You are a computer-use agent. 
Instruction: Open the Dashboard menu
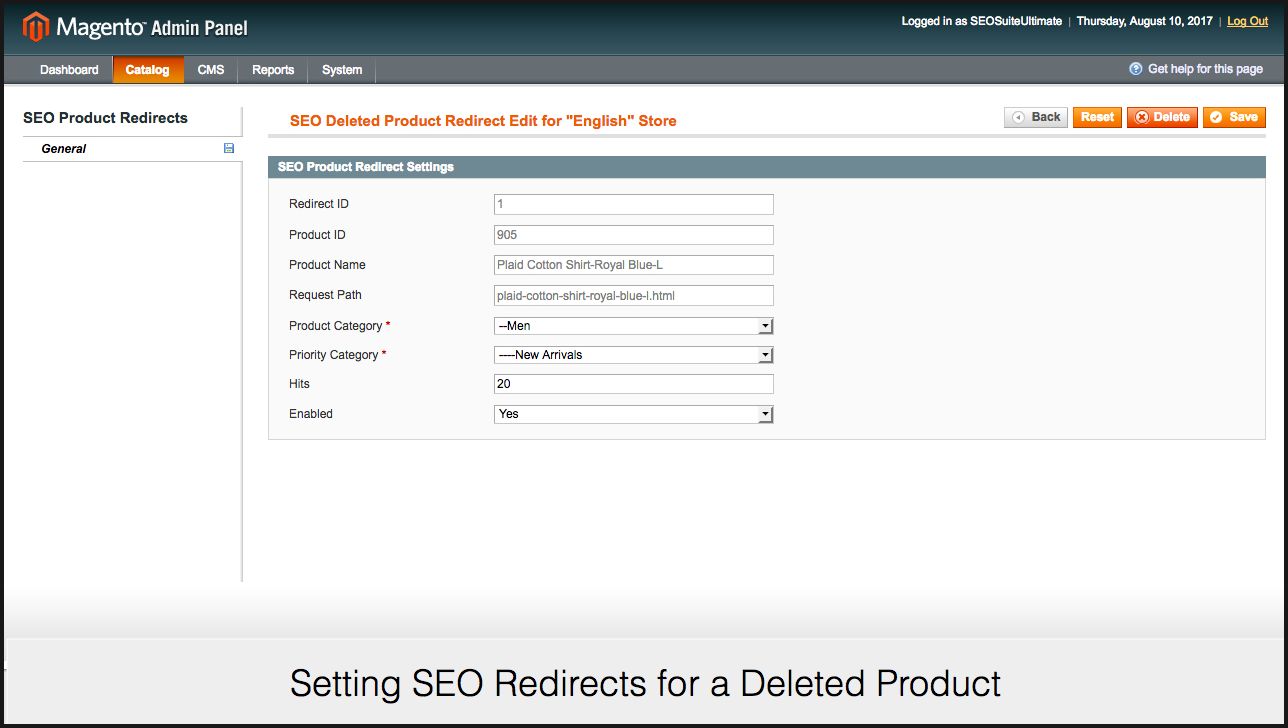[x=69, y=70]
